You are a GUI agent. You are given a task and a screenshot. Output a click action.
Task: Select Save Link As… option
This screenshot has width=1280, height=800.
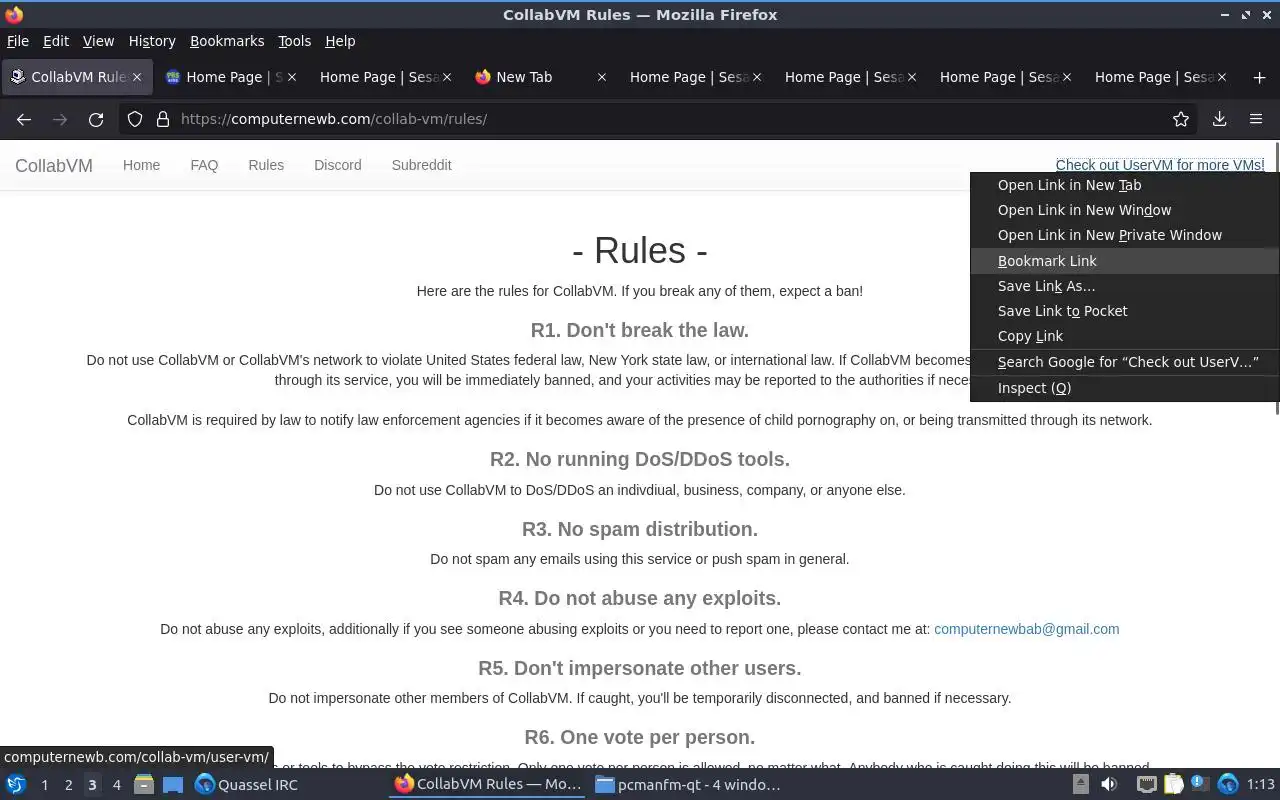pyautogui.click(x=1124, y=286)
